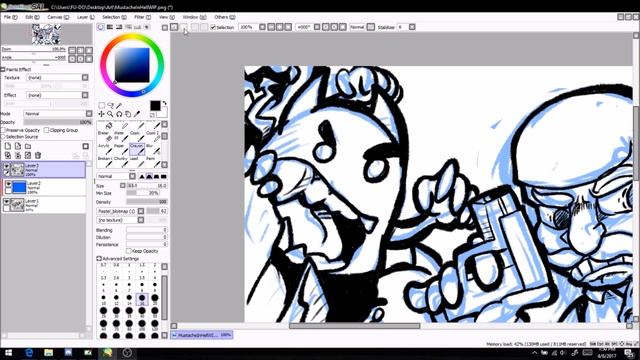The width and height of the screenshot is (640, 360).
Task: Open the Filter menu
Action: (x=142, y=17)
